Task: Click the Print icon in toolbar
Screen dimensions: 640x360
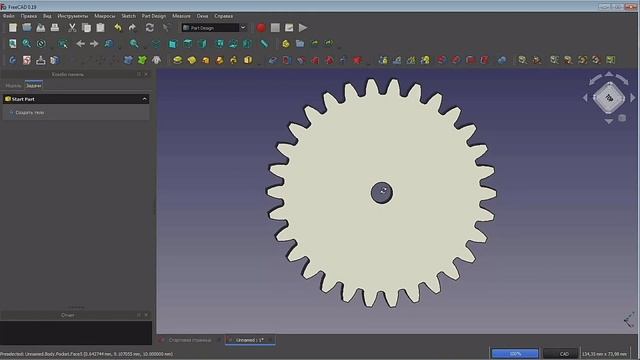Action: coord(55,28)
